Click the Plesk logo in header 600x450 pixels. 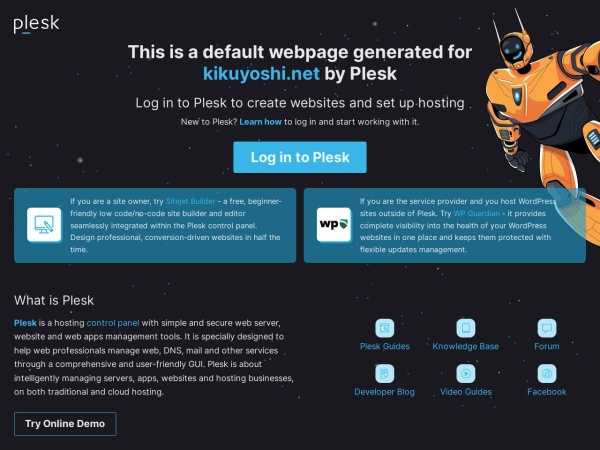36,24
